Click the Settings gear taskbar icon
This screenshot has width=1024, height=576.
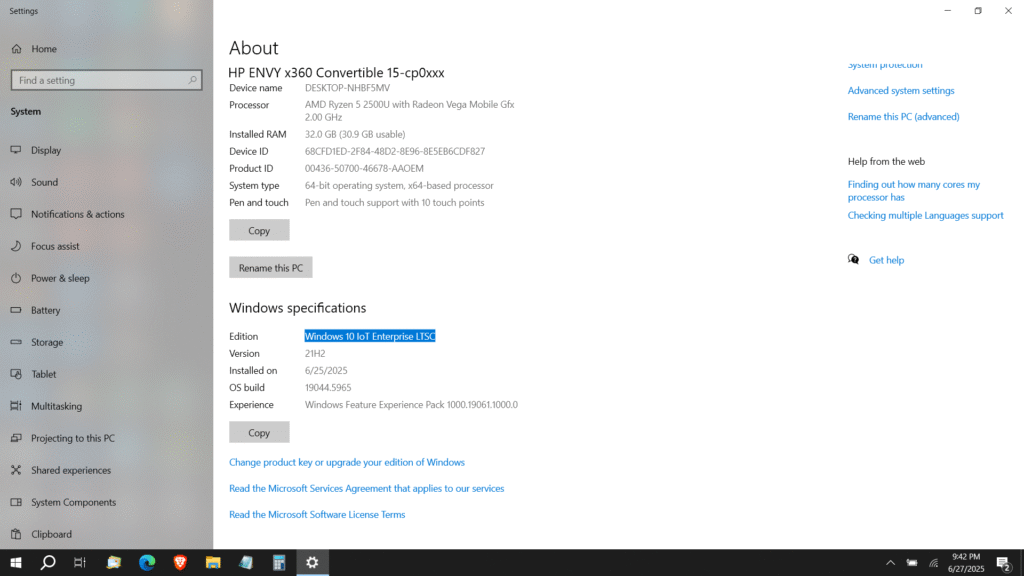(312, 562)
